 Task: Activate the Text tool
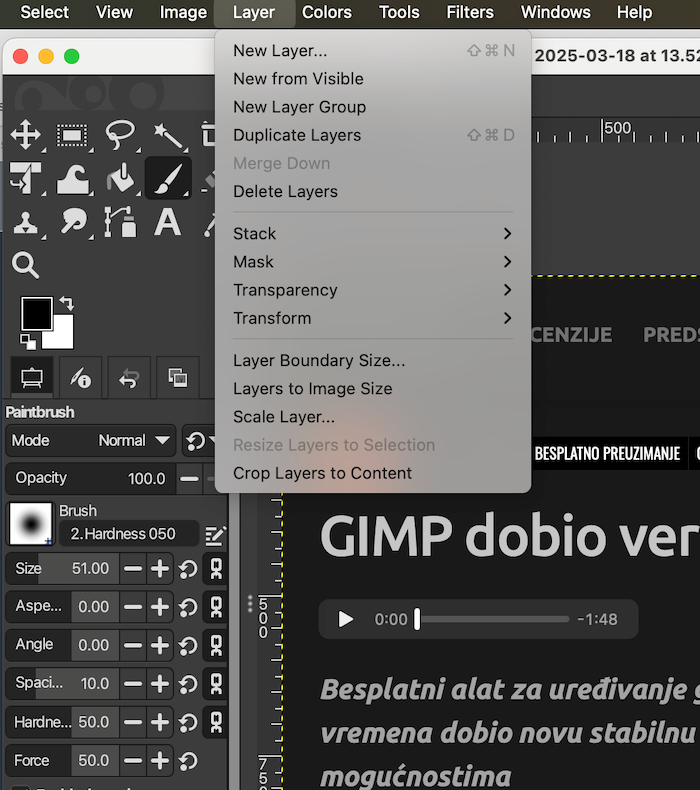click(x=167, y=222)
